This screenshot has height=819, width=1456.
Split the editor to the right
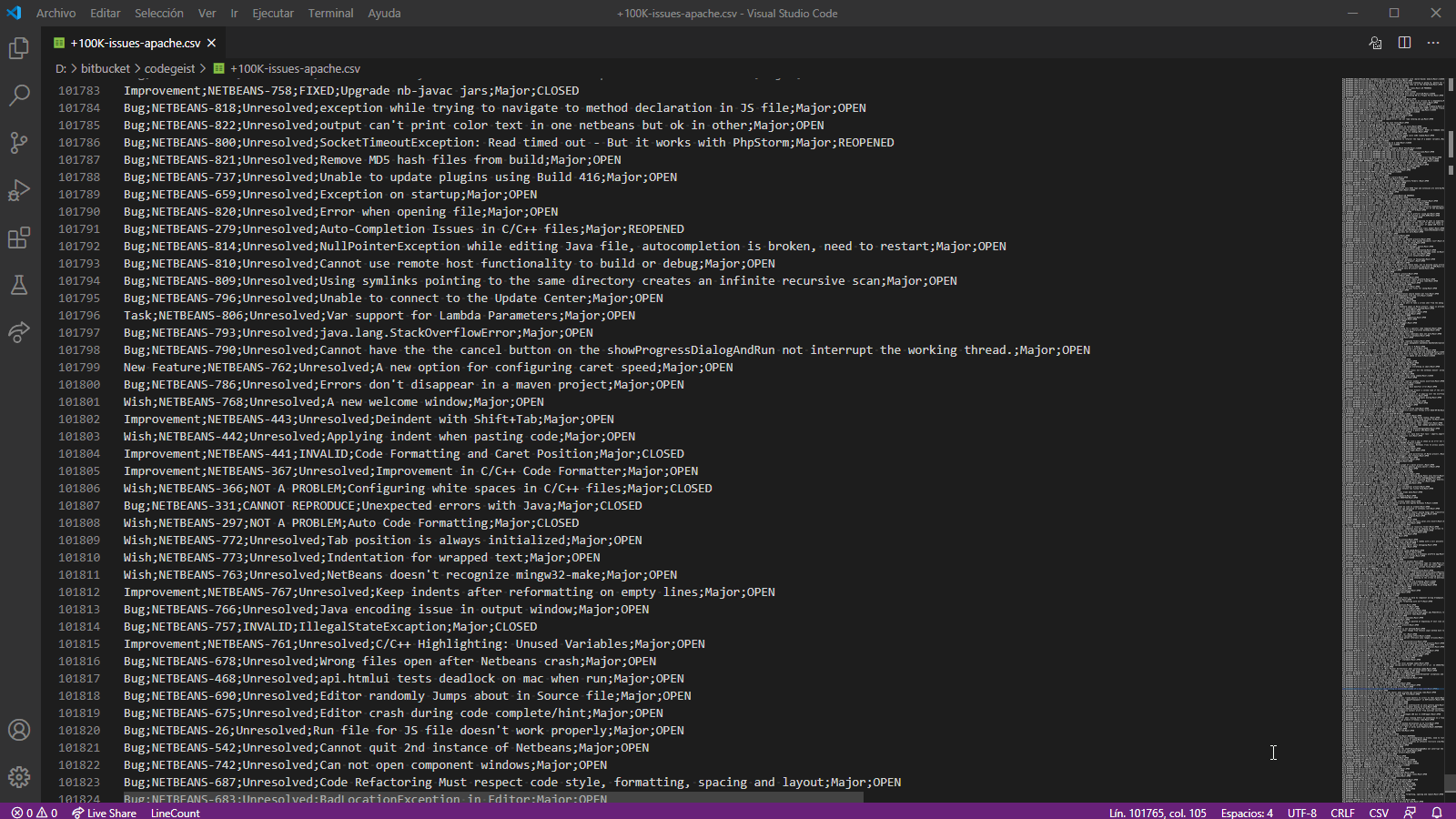[x=1405, y=43]
